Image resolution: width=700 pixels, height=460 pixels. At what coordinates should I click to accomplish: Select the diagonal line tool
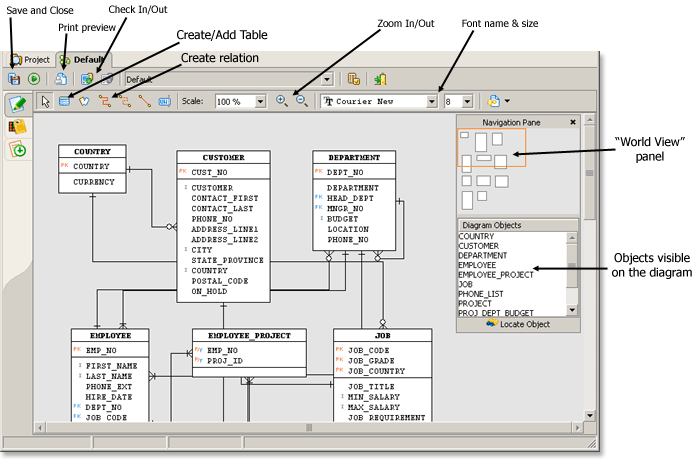[x=145, y=101]
